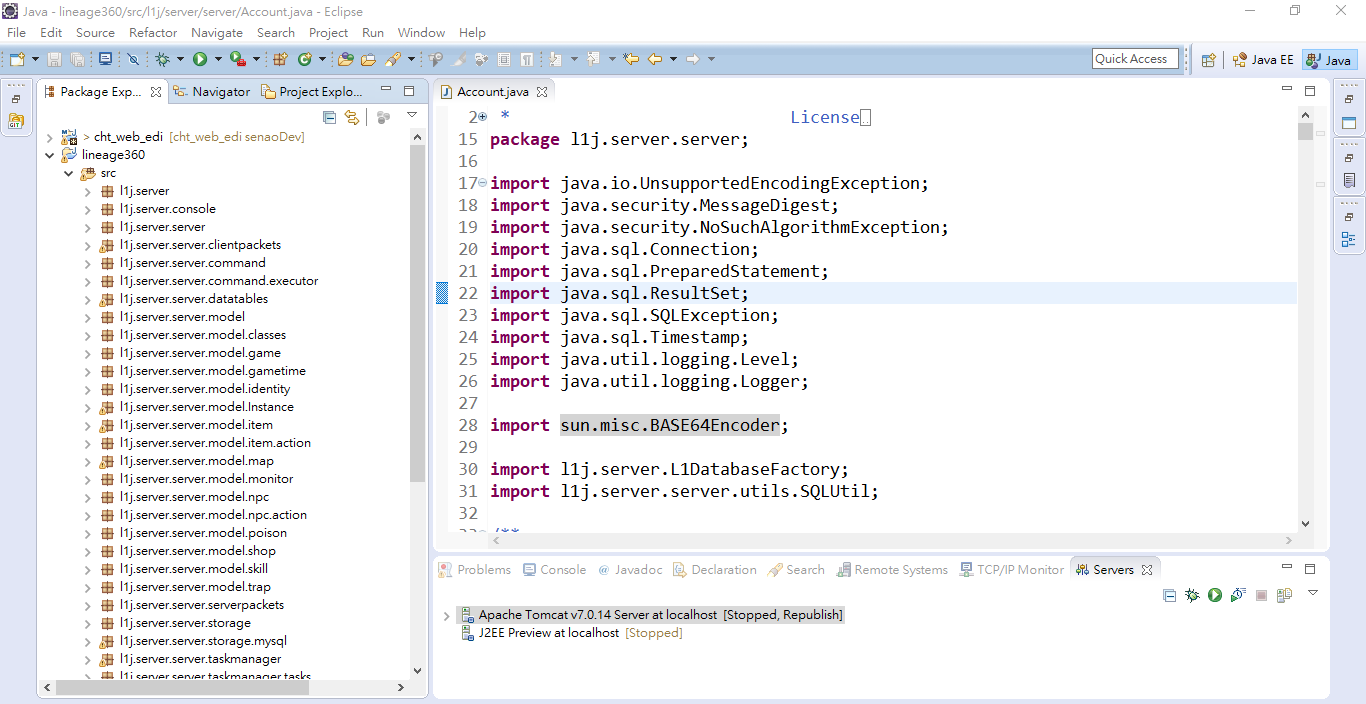Maximize the Account.java editor area

(1310, 90)
